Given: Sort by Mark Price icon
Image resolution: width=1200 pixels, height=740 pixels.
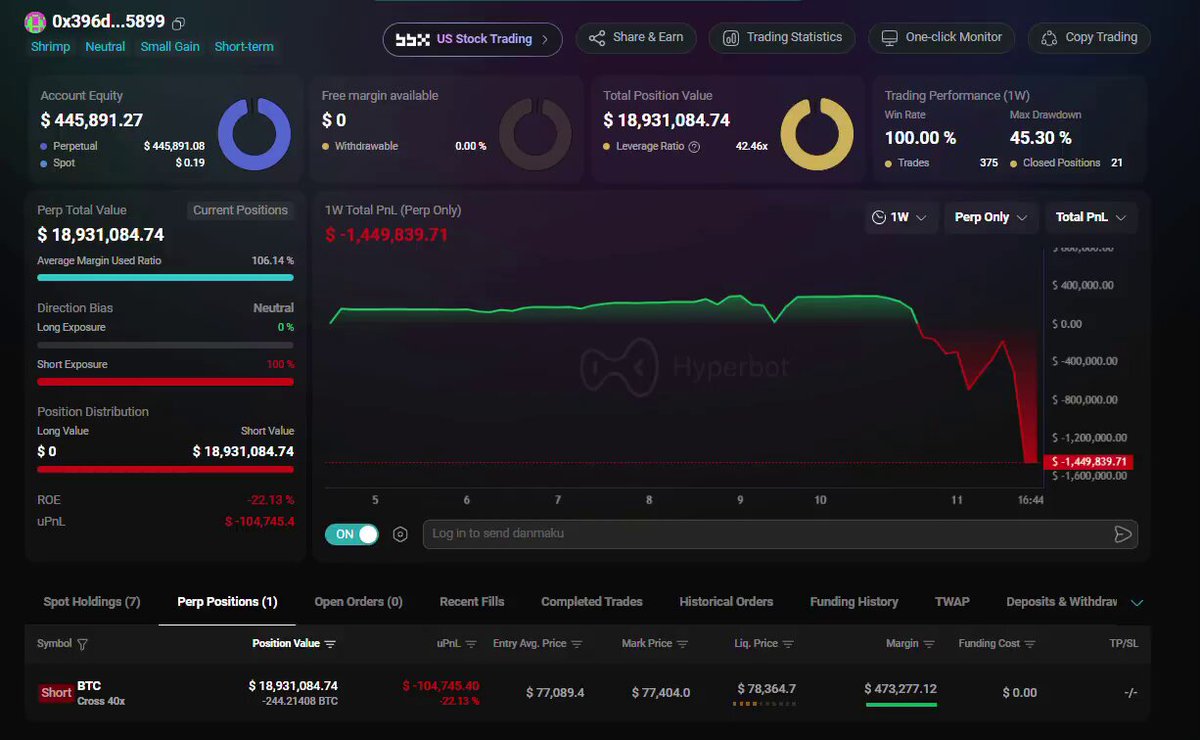Looking at the screenshot, I should pyautogui.click(x=682, y=644).
